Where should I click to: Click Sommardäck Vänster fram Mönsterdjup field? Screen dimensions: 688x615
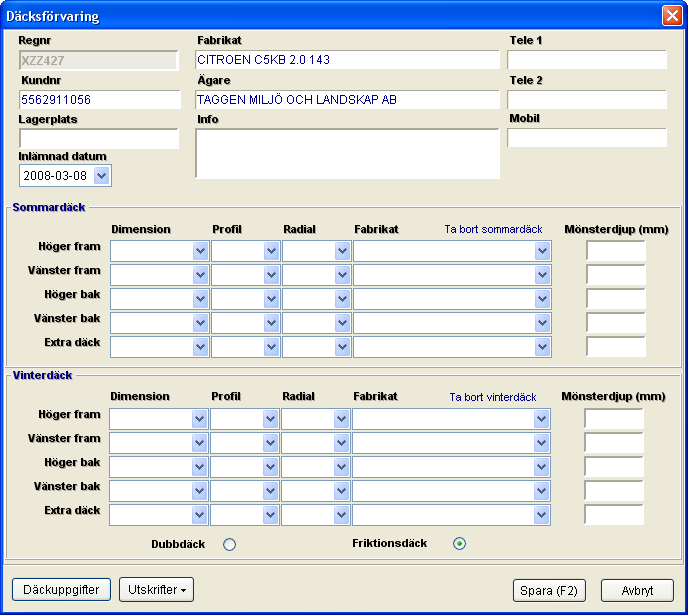616,275
